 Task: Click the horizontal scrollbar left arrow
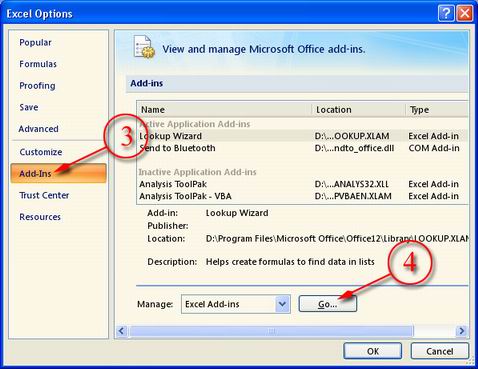tap(121, 331)
